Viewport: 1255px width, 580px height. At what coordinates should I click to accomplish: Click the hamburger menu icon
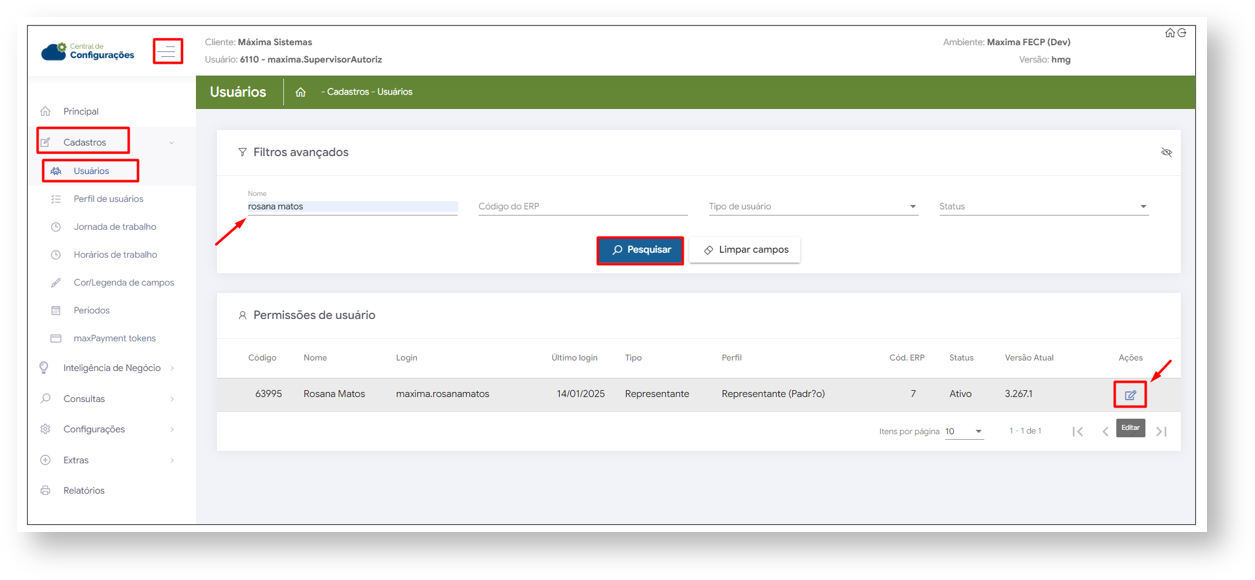tap(168, 50)
